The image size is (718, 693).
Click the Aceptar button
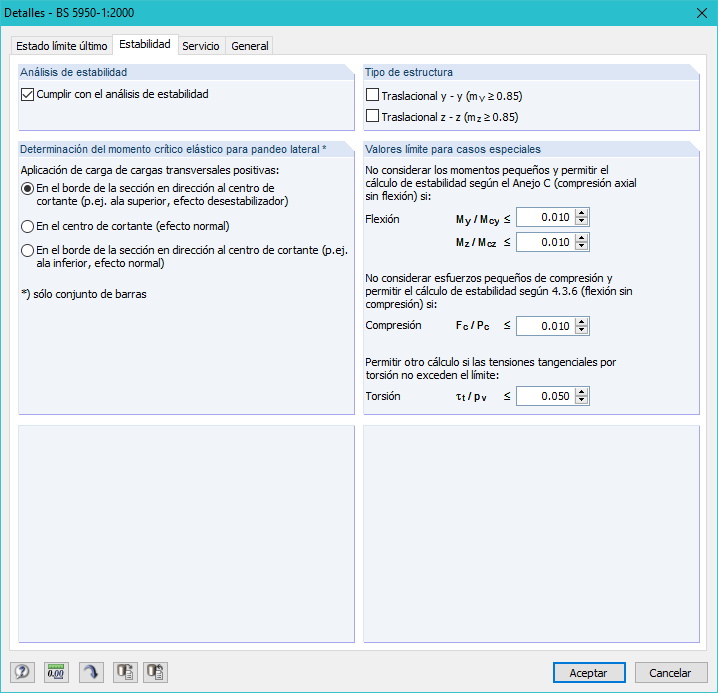[x=589, y=672]
